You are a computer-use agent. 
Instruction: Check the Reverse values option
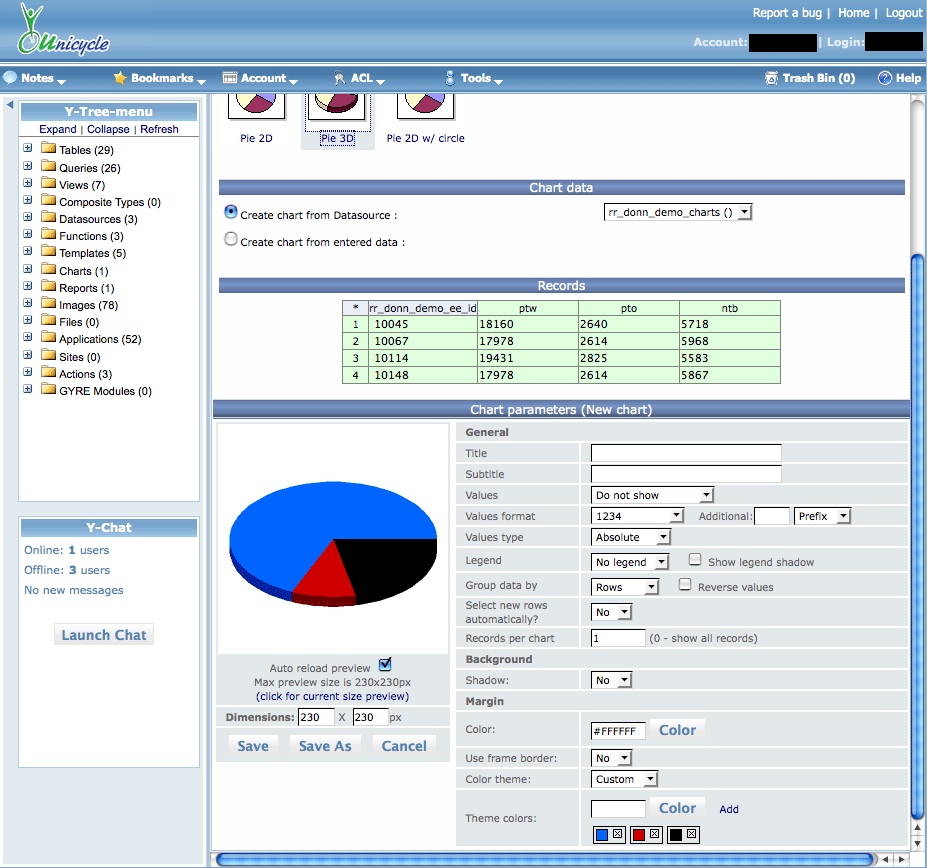(x=685, y=585)
